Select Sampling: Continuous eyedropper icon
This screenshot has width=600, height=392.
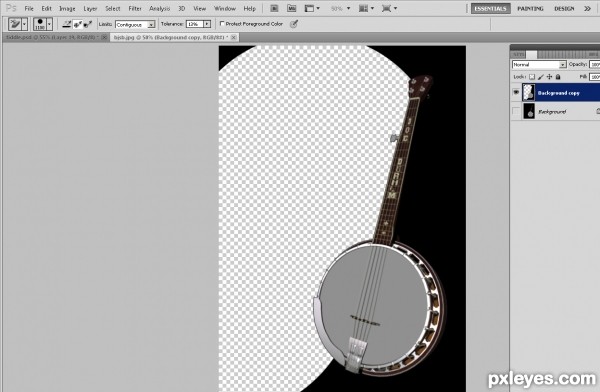(67, 24)
